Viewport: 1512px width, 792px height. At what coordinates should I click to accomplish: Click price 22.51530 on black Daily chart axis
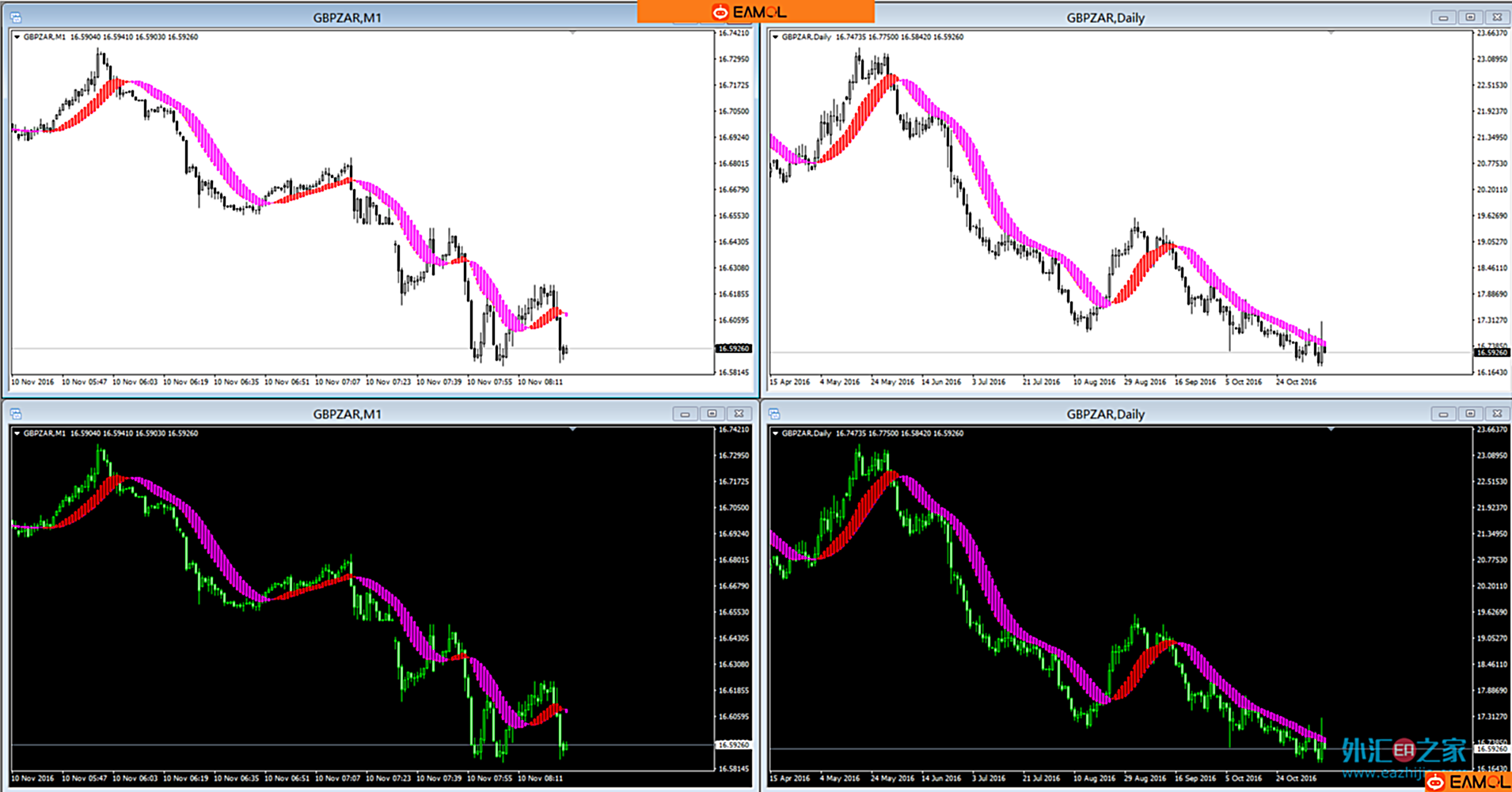tap(1492, 482)
